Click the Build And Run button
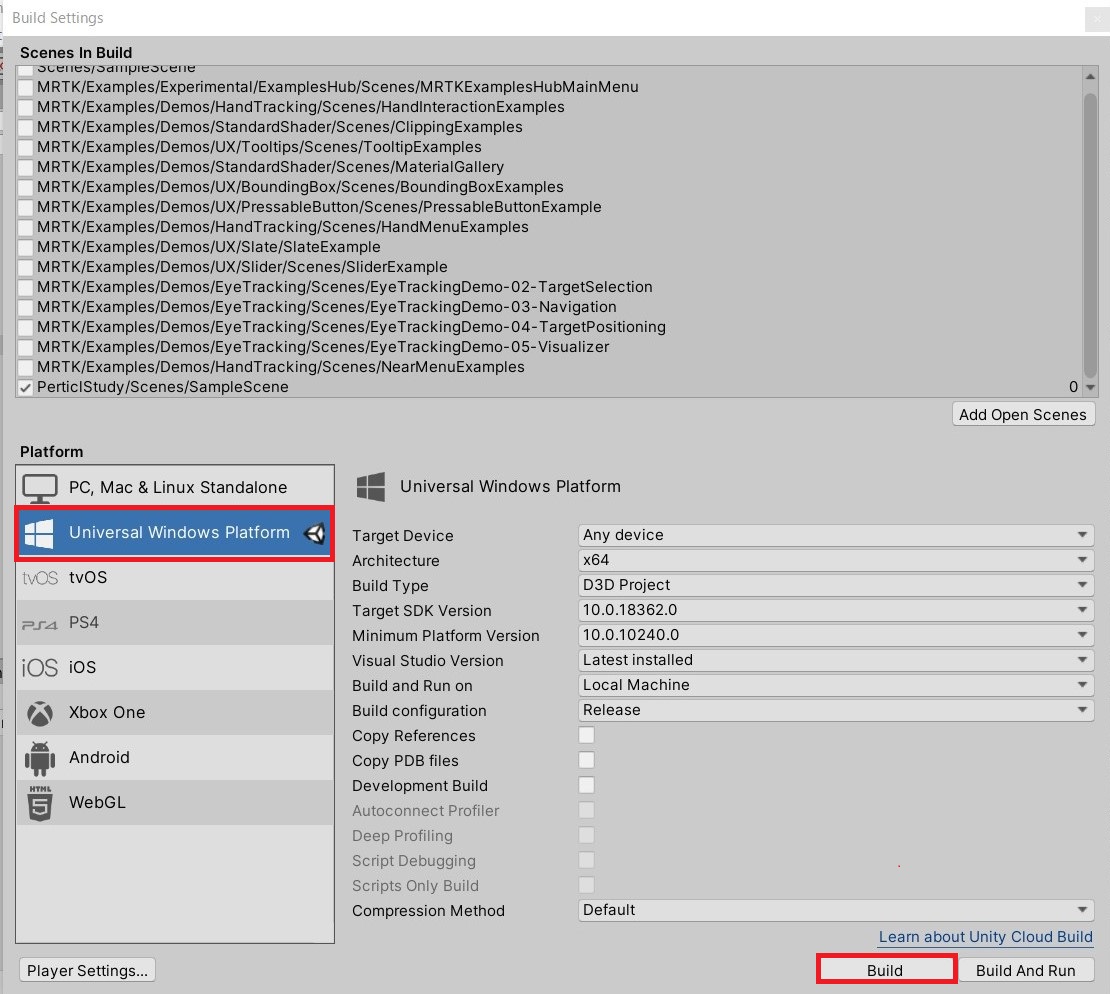1110x994 pixels. coord(1026,970)
